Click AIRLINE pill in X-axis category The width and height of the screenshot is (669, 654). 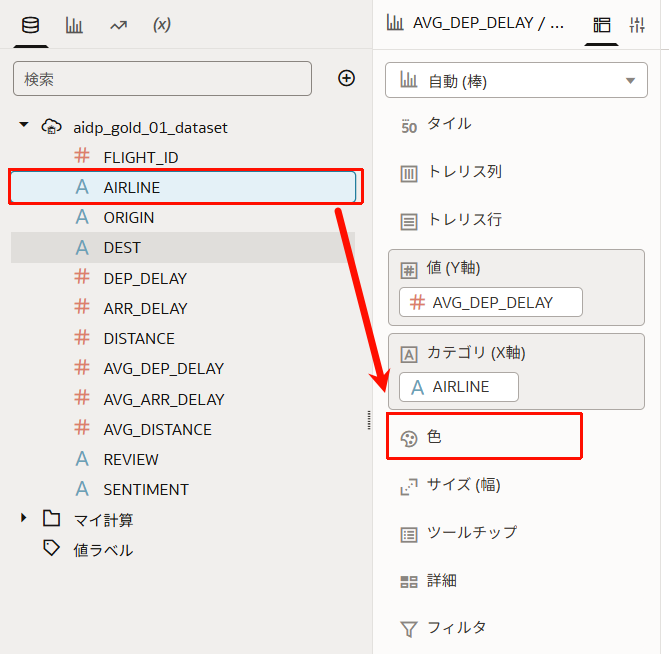click(459, 387)
